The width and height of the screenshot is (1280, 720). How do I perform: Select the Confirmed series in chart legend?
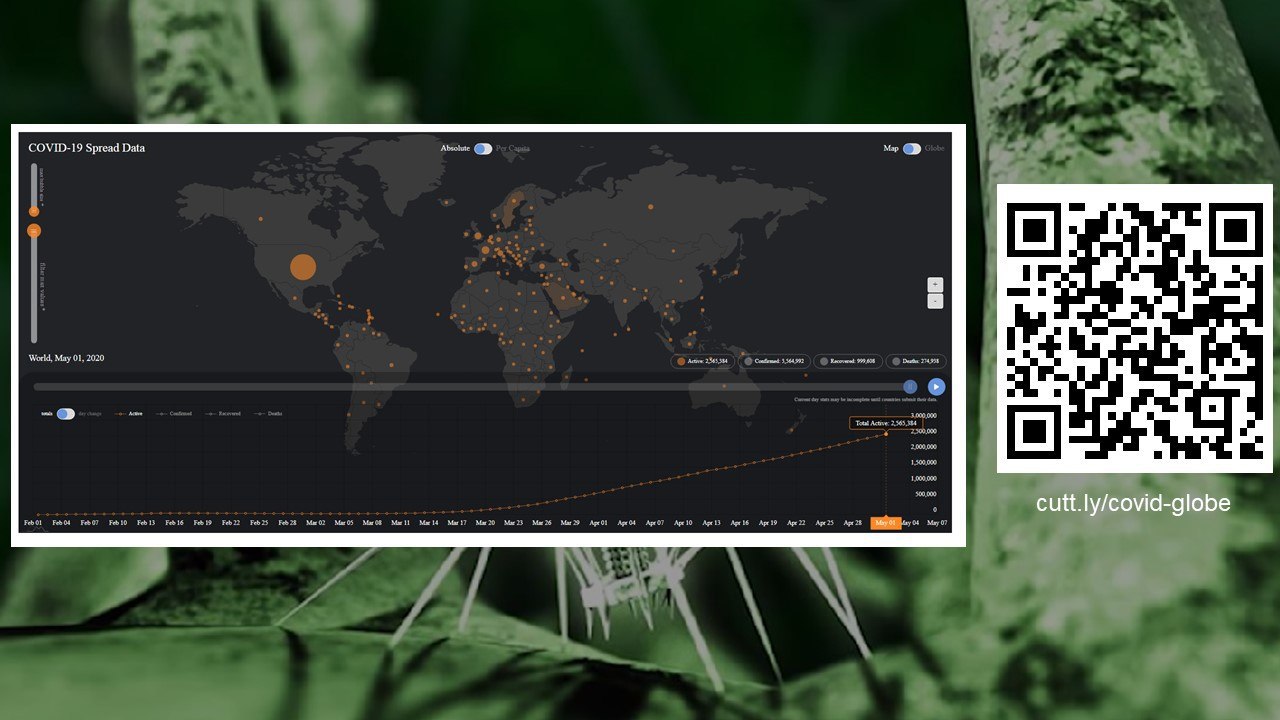[x=175, y=413]
